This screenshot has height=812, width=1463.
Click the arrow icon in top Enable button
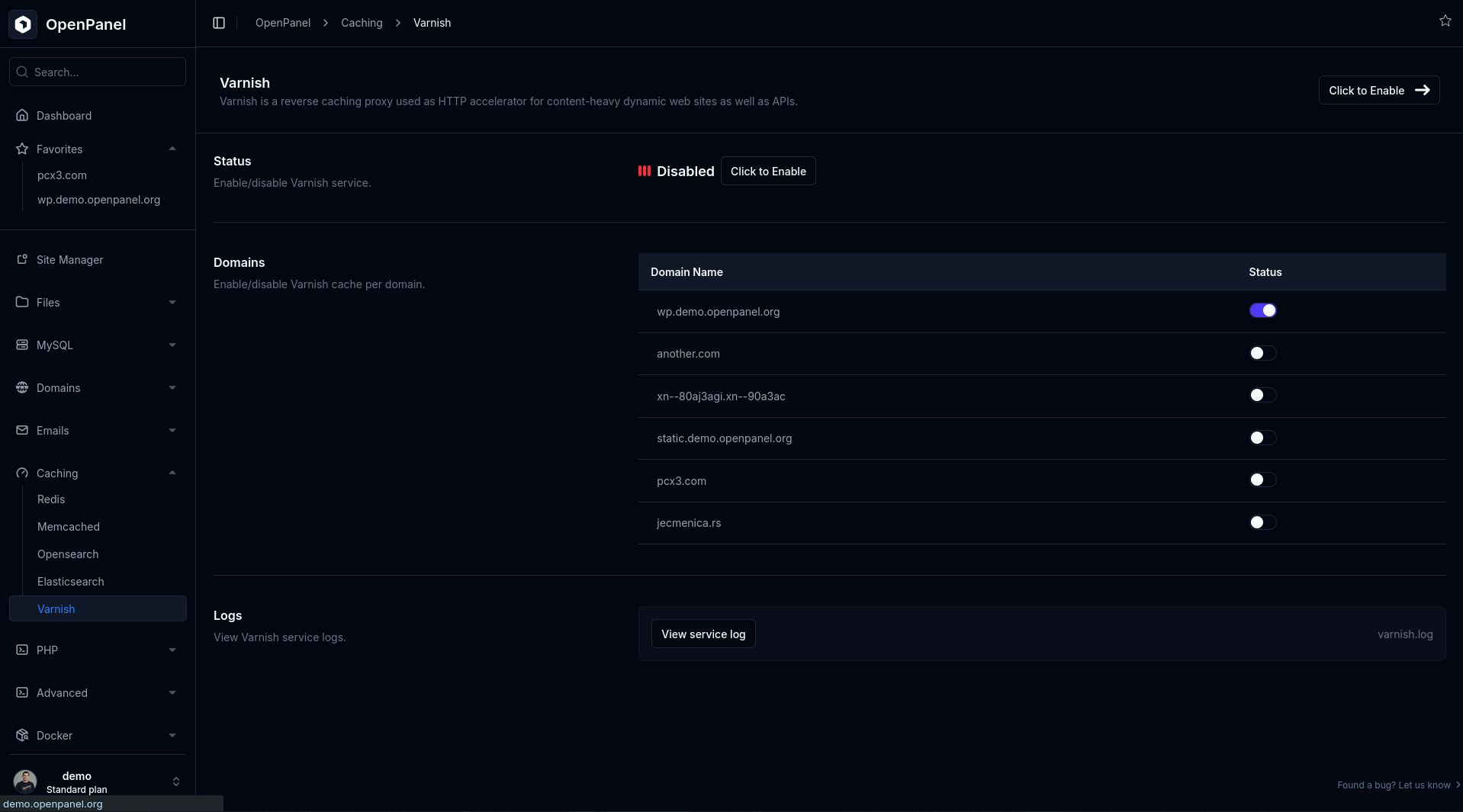pos(1422,90)
